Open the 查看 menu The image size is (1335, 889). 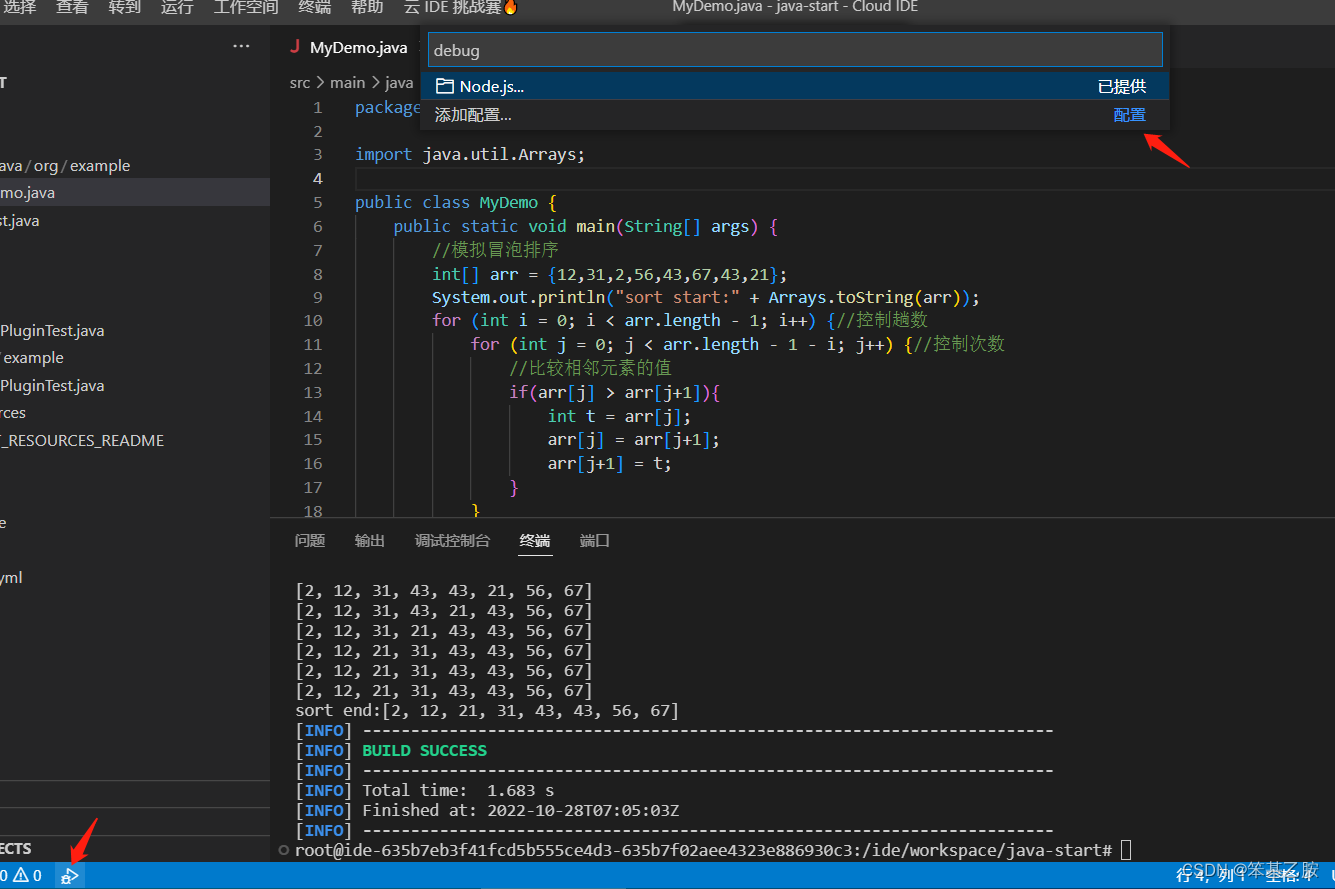click(72, 8)
